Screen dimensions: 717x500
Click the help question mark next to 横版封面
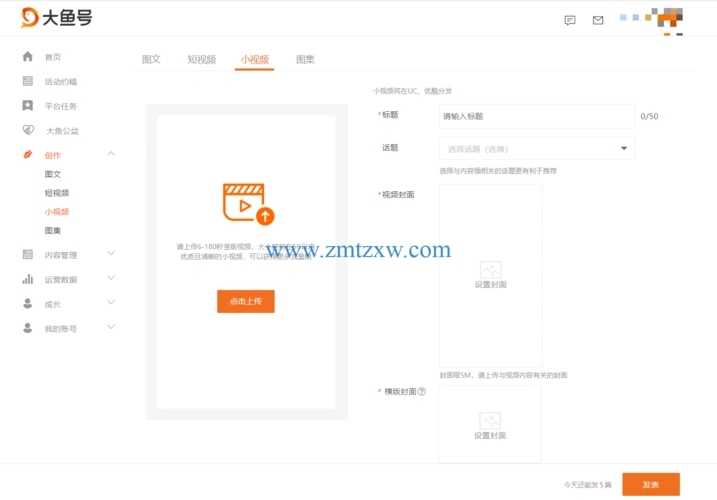422,392
